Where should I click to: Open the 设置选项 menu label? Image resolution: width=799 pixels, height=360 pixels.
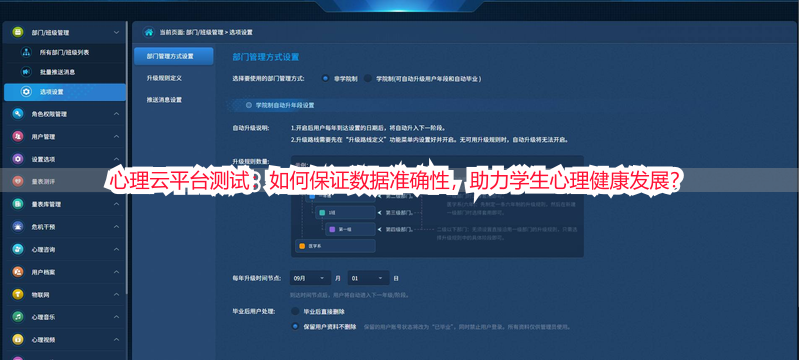[x=43, y=159]
